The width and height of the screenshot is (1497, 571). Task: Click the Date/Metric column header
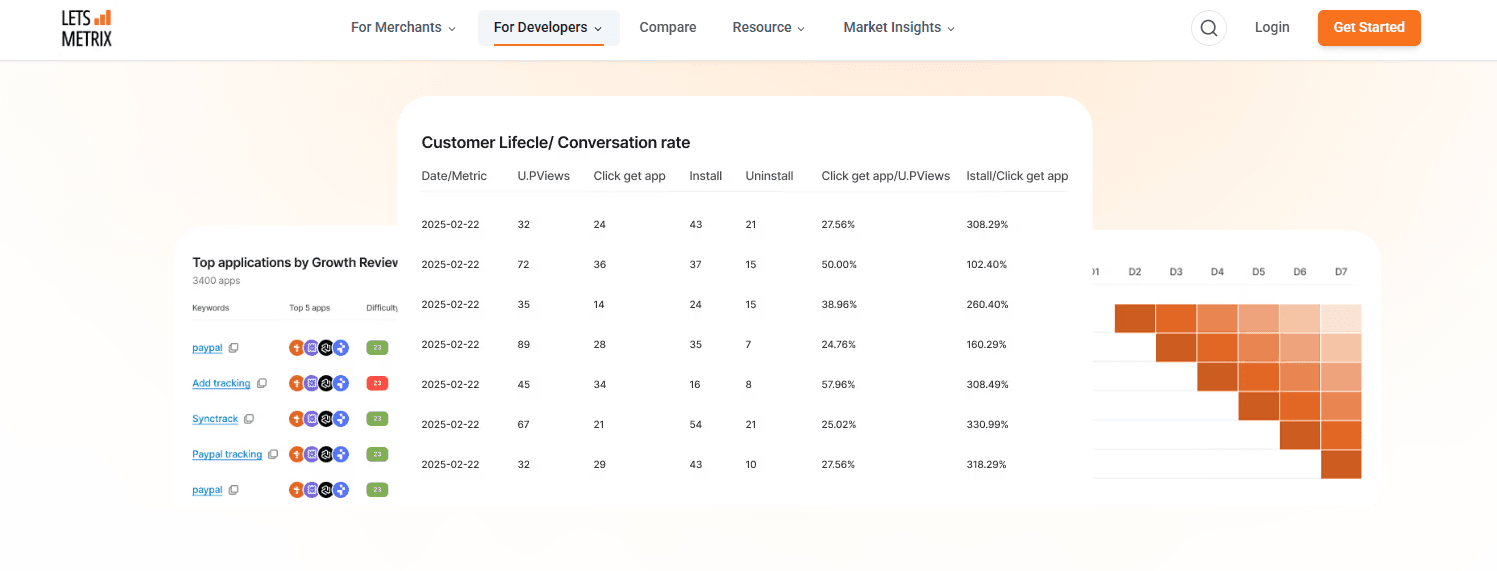[454, 176]
